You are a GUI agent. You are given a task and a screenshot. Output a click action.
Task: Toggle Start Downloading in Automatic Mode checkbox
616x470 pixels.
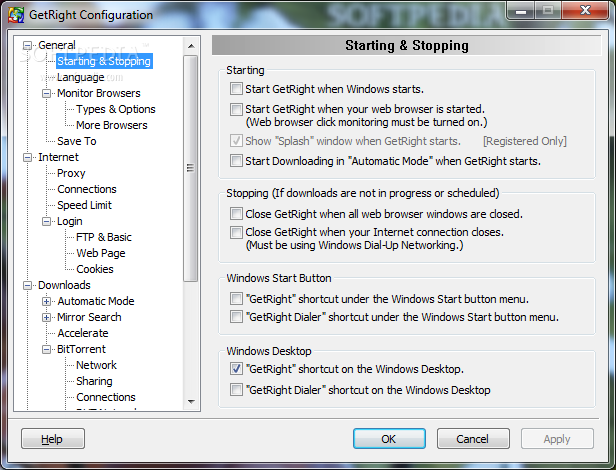[236, 160]
